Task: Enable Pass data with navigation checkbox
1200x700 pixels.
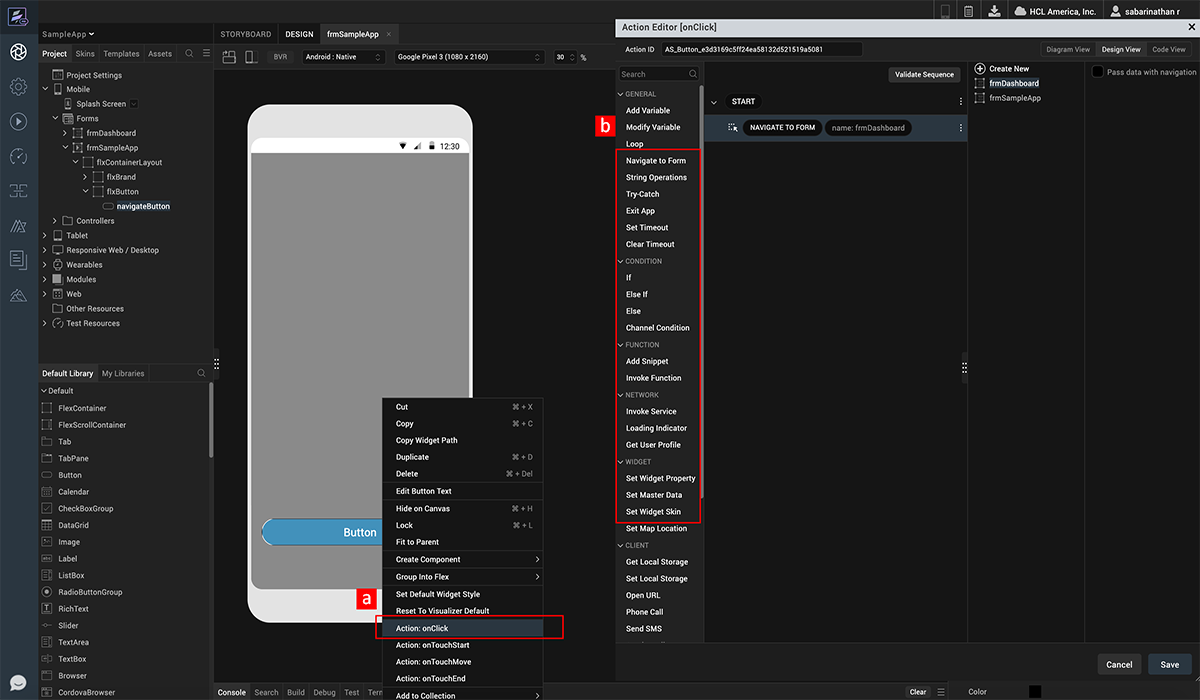Action: coord(1097,72)
